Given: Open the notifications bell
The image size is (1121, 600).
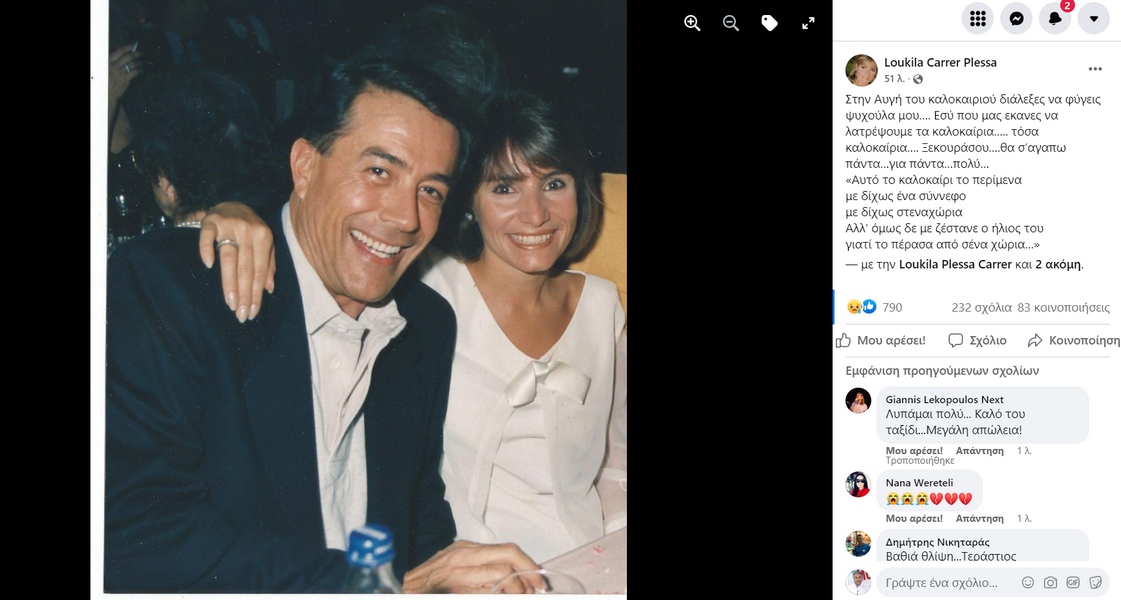Looking at the screenshot, I should tap(1054, 18).
